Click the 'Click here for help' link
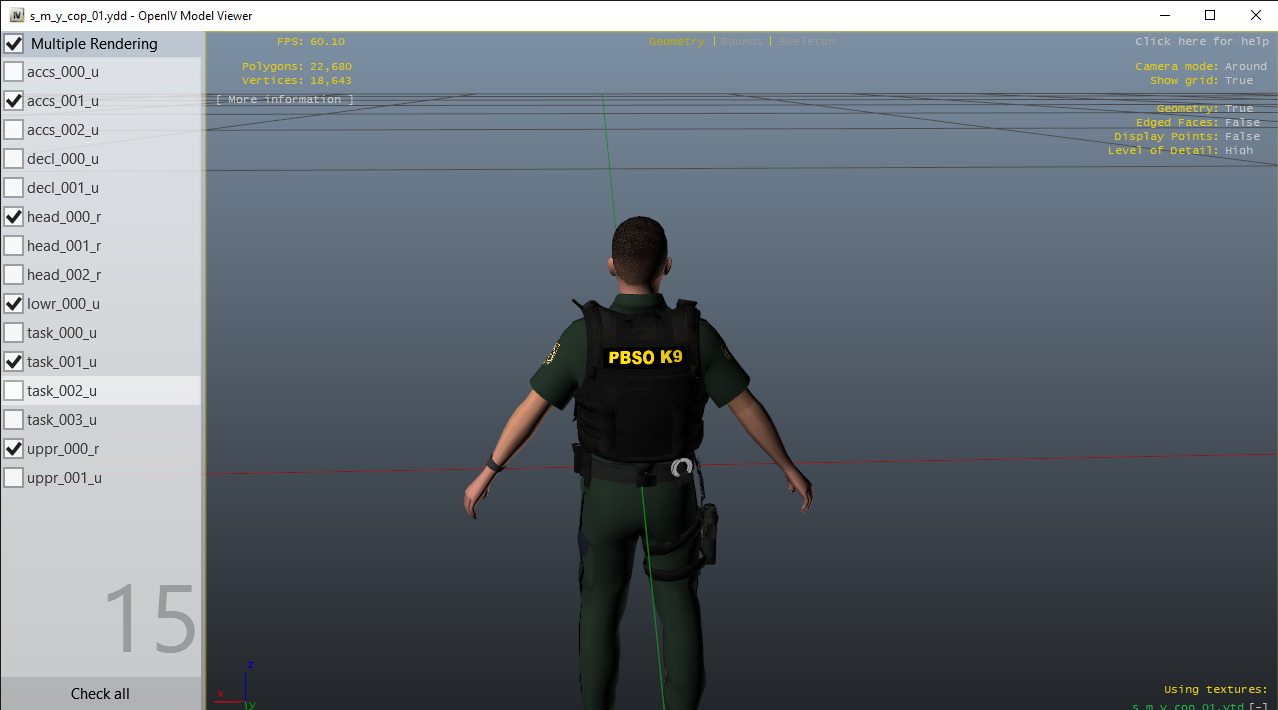The height and width of the screenshot is (710, 1278). coord(1201,42)
